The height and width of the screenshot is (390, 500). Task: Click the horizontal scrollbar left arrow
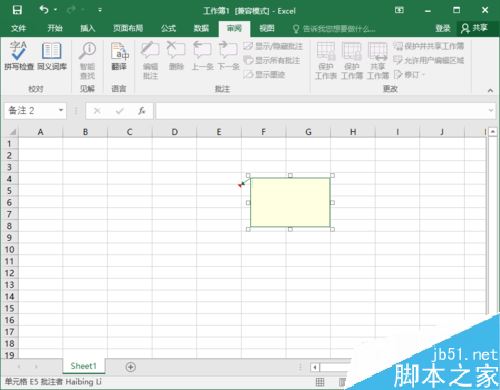315,367
